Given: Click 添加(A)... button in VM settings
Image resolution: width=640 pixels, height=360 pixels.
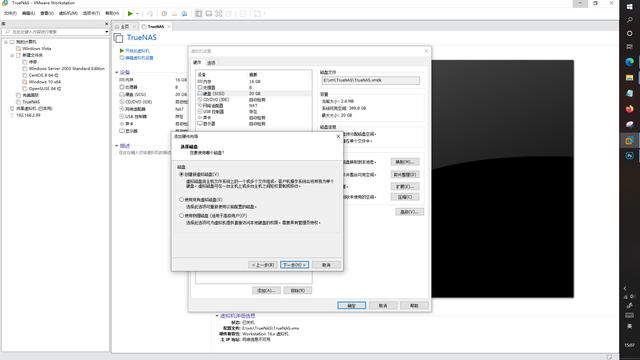Looking at the screenshot, I should (266, 291).
